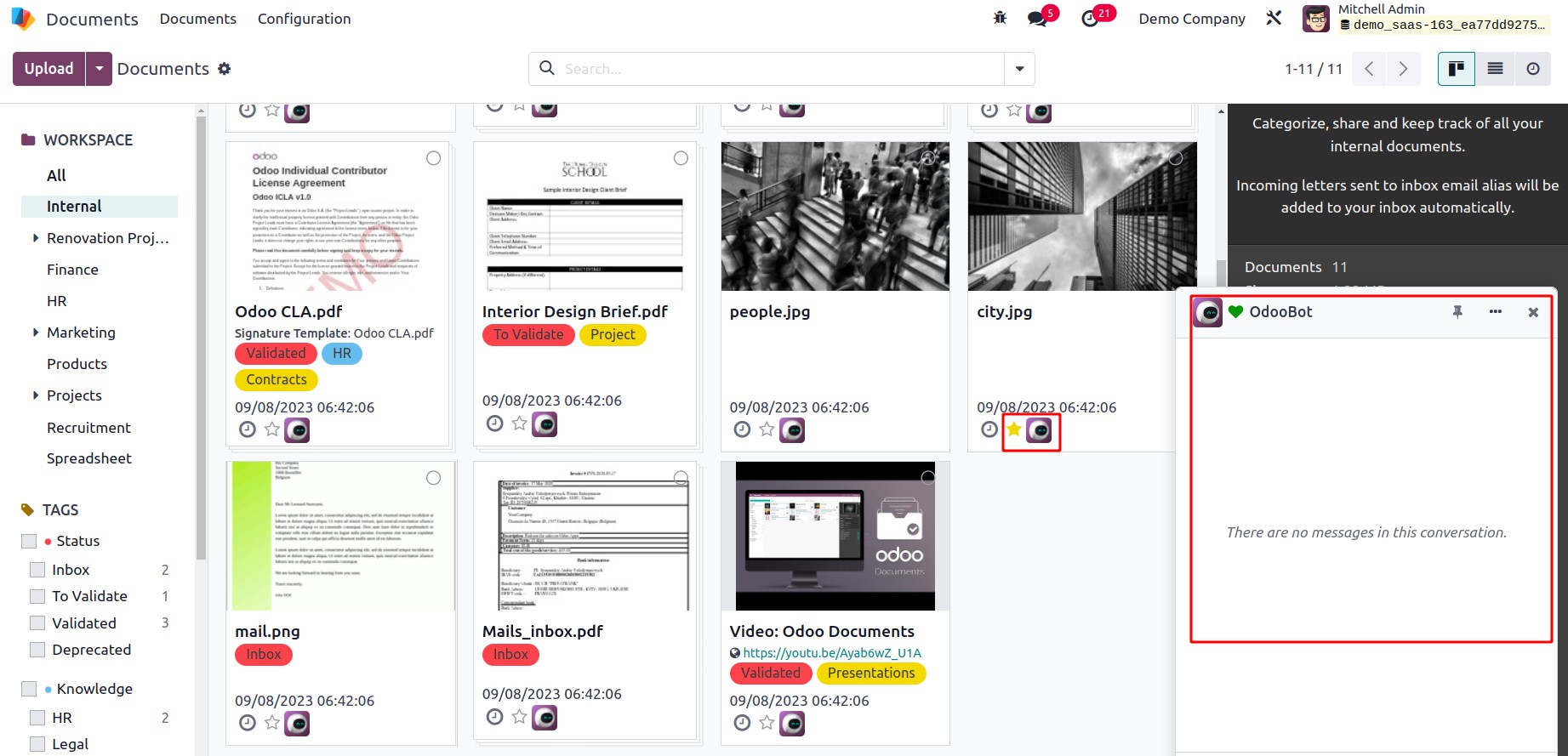
Task: Schedule activity on mail.png
Action: [248, 723]
